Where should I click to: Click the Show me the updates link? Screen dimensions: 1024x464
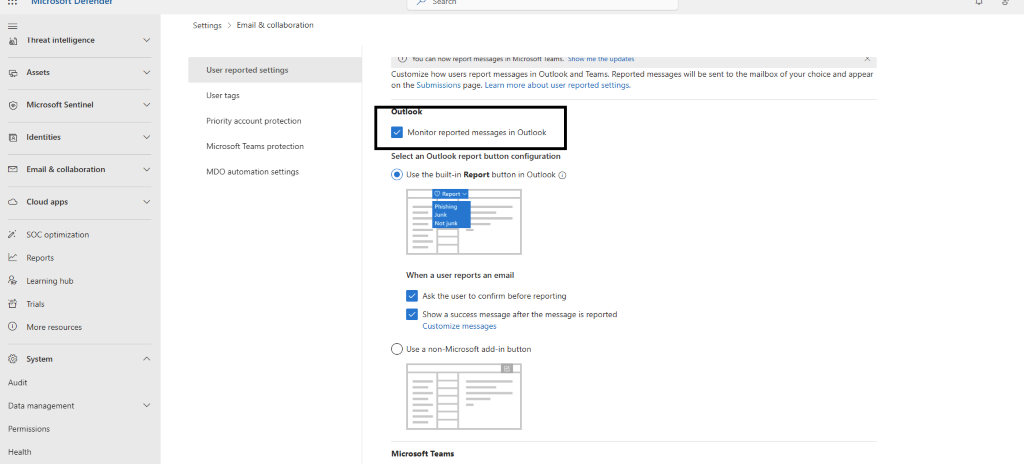click(601, 59)
